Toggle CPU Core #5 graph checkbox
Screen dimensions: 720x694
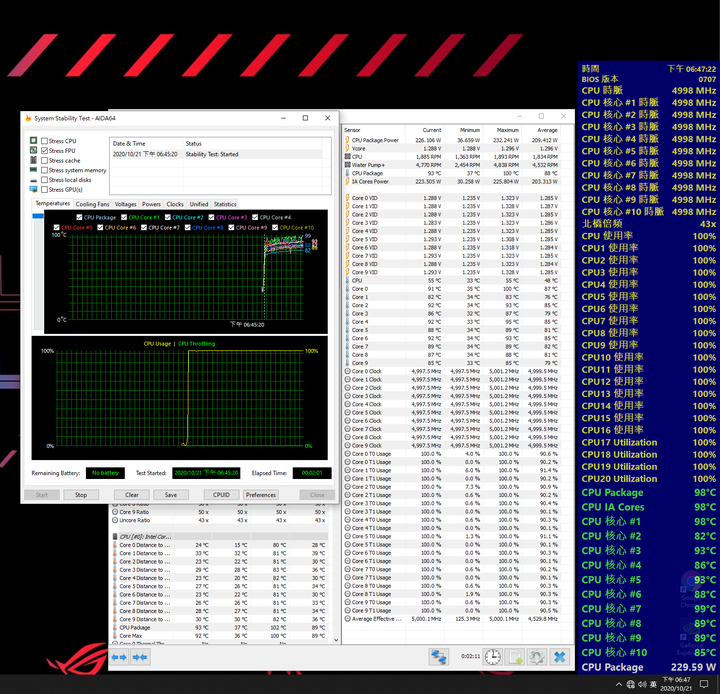click(x=56, y=227)
